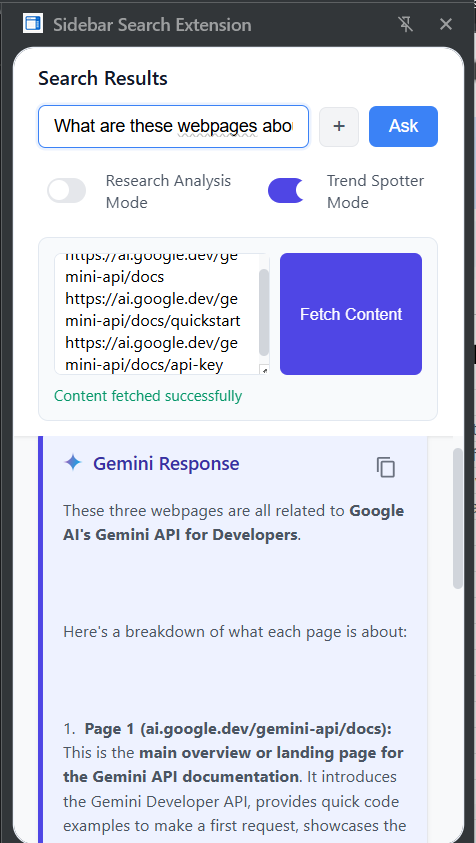476x843 pixels.
Task: Click the 'Gemini Response' title
Action: [x=166, y=463]
